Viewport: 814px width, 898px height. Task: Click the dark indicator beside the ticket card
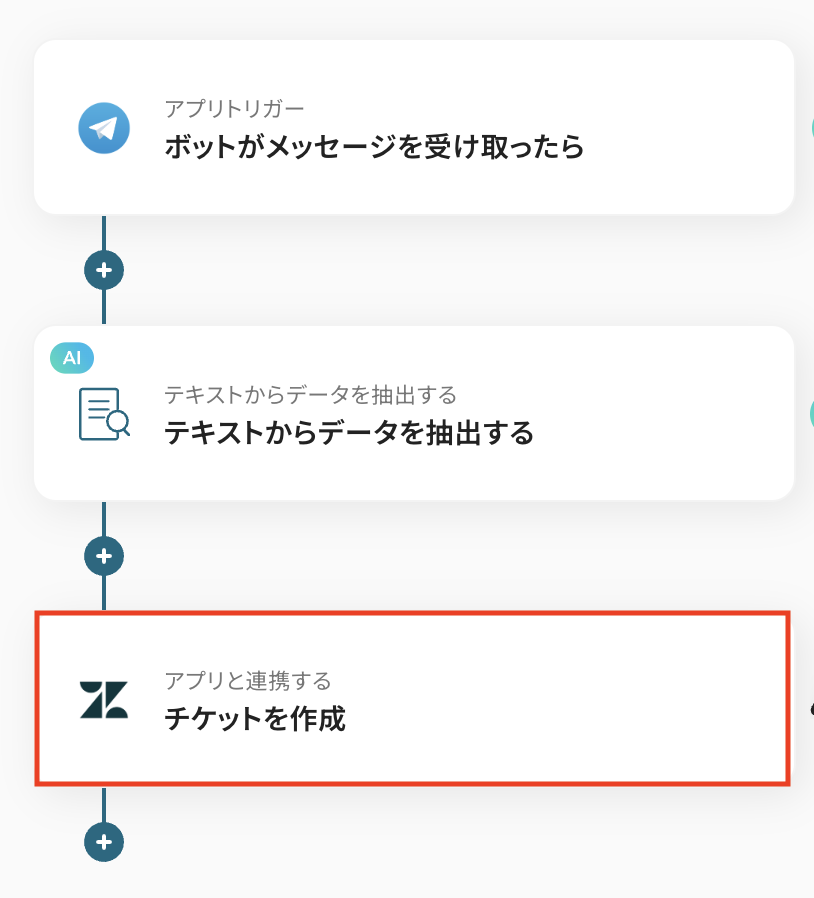coord(810,707)
